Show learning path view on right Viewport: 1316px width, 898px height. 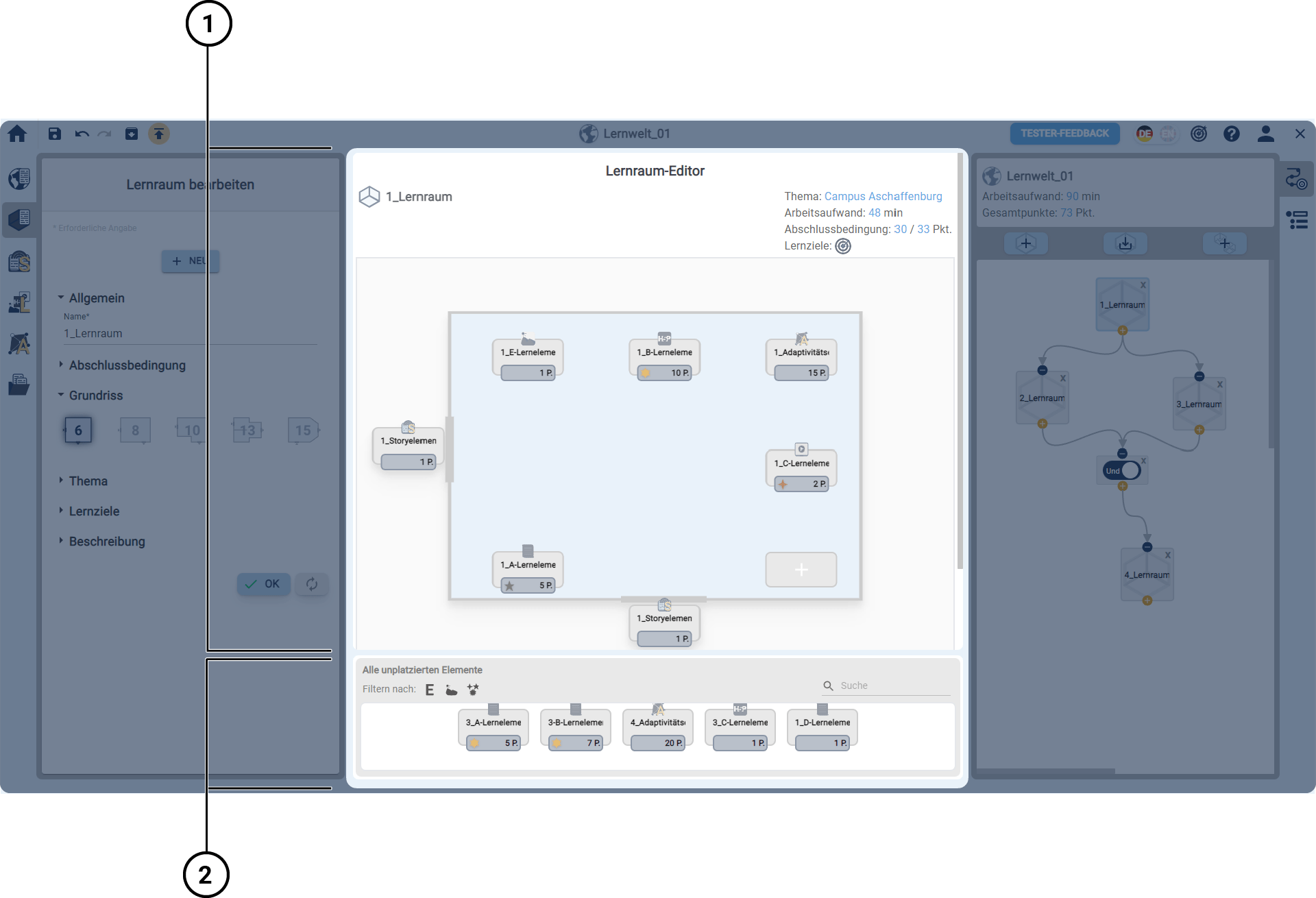tap(1296, 180)
